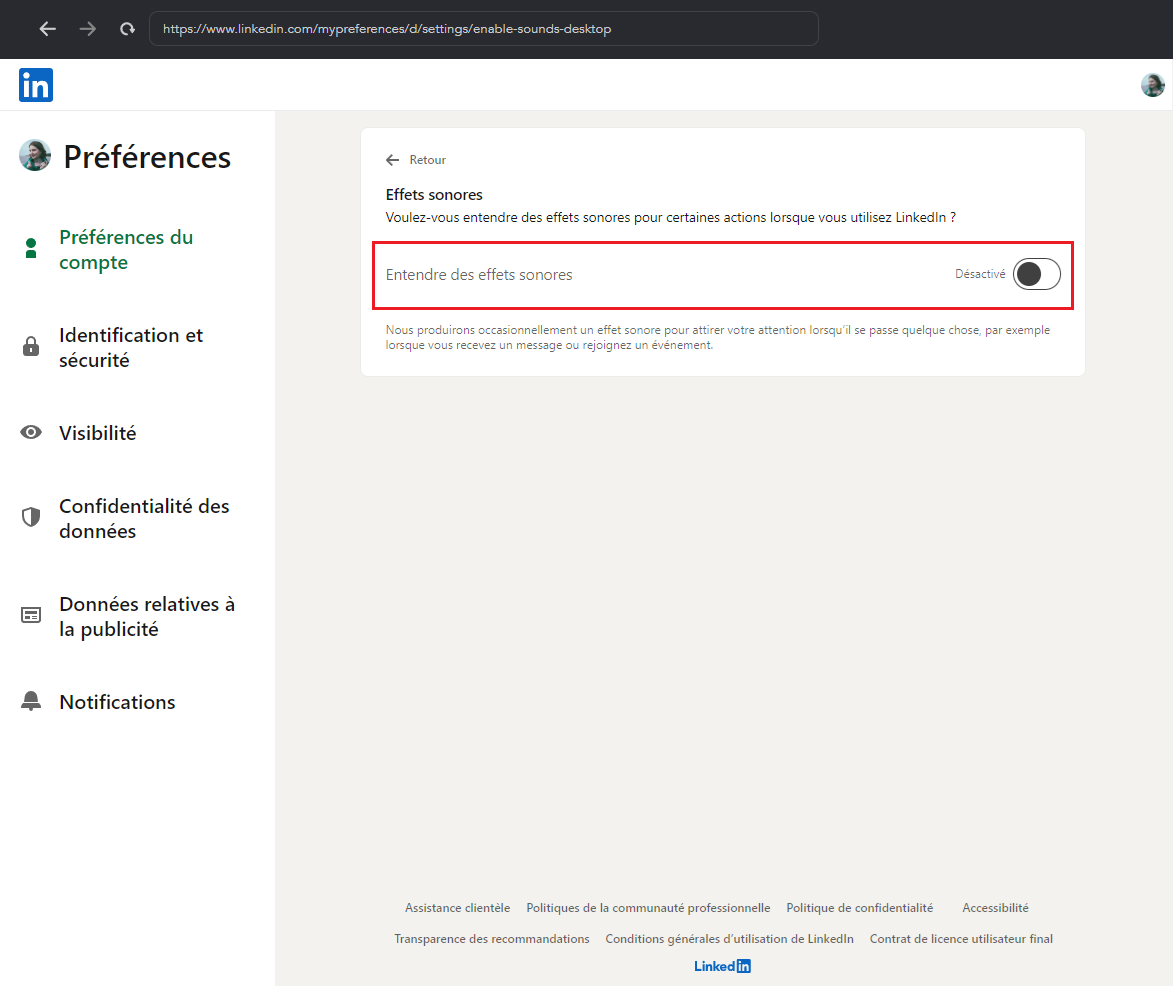Click the profile photo next to Préférences heading
The image size is (1173, 986).
pos(35,156)
